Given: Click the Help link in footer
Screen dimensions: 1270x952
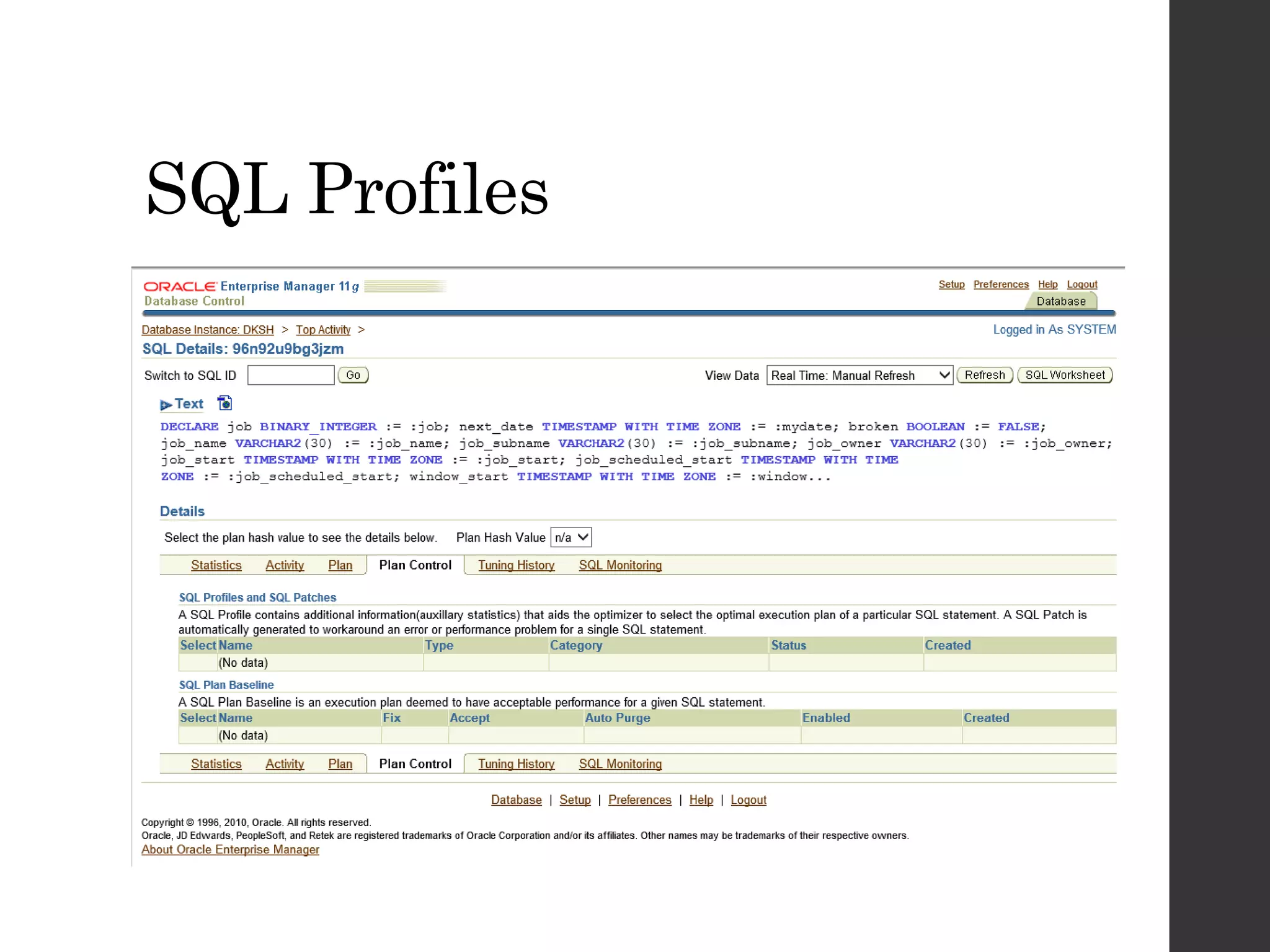Looking at the screenshot, I should [x=701, y=800].
